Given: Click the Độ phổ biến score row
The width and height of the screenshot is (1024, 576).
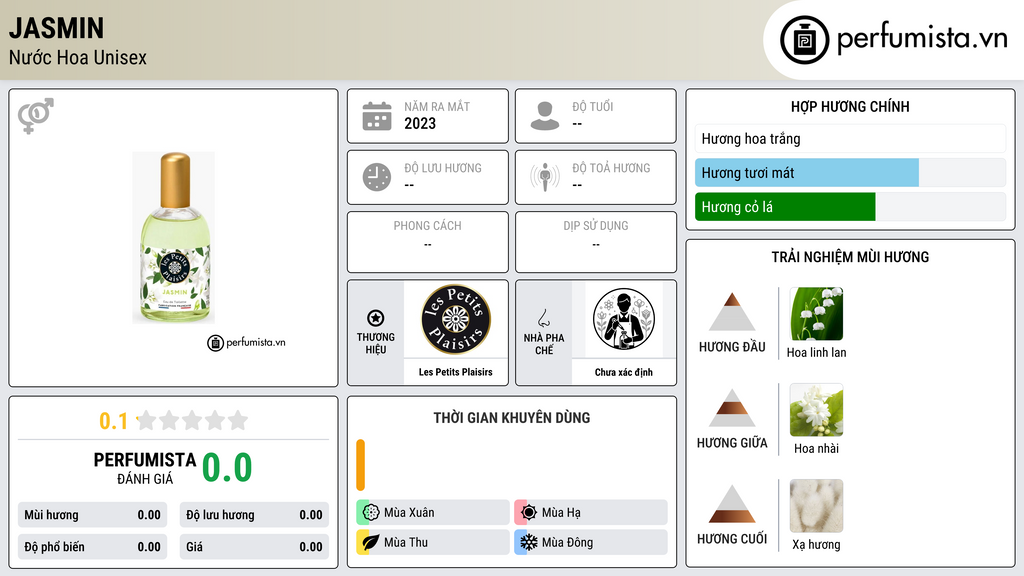Looking at the screenshot, I should point(93,547).
